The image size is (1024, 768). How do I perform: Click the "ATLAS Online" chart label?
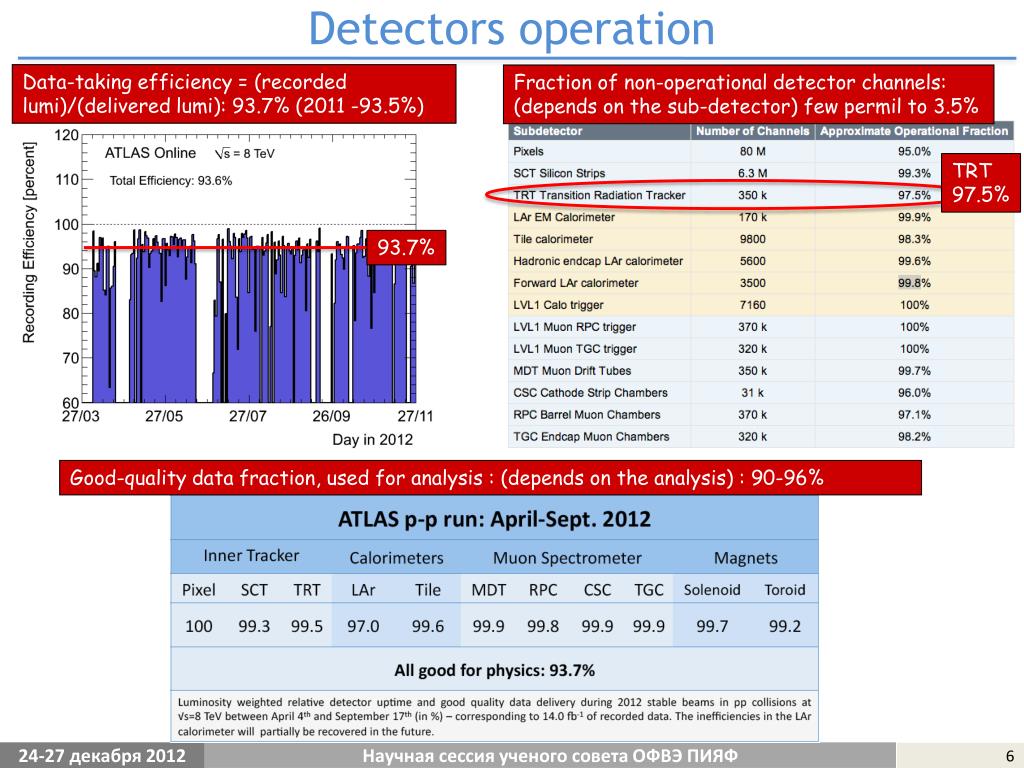[x=150, y=153]
